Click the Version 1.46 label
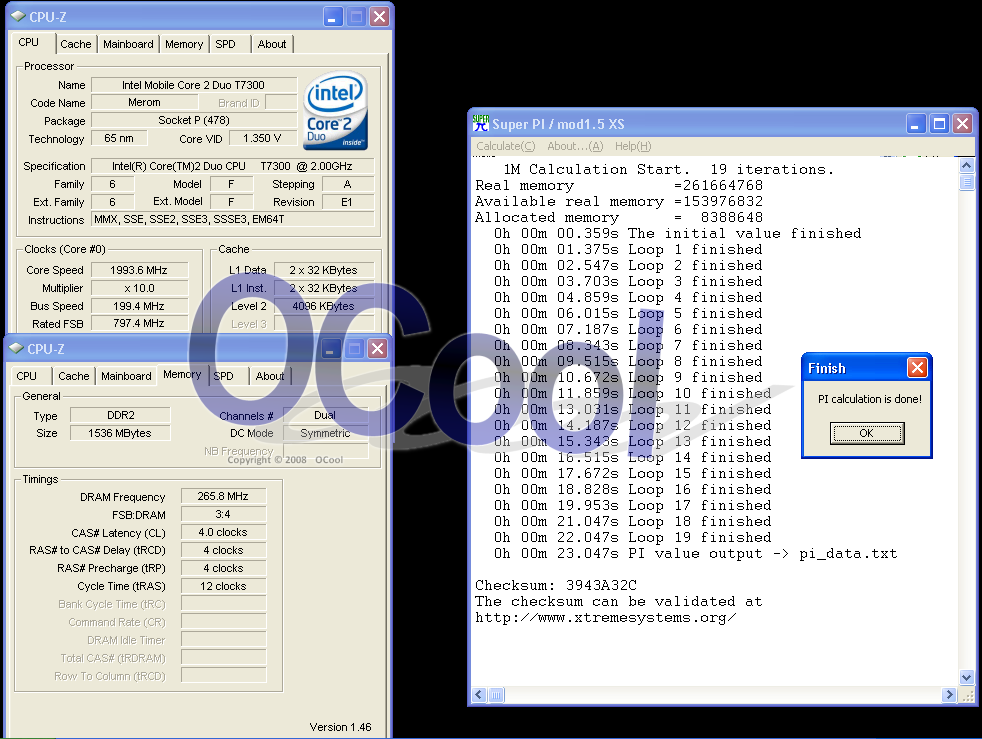Image resolution: width=982 pixels, height=739 pixels. 340,727
